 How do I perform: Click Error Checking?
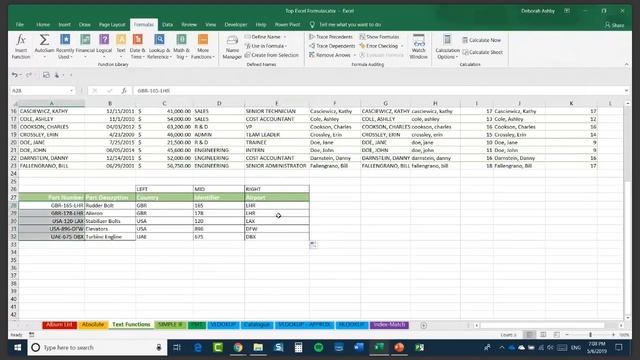(378, 46)
